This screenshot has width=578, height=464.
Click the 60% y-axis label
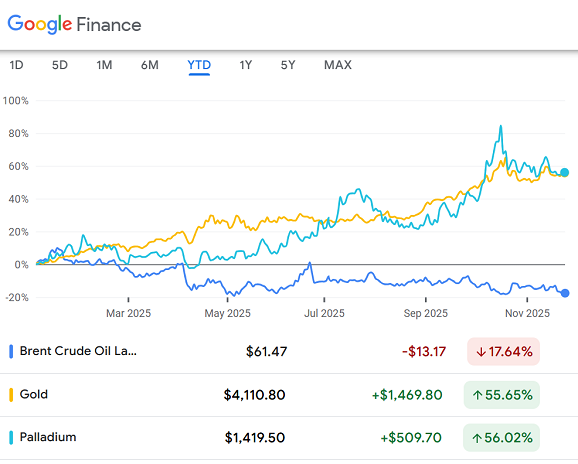pos(18,166)
